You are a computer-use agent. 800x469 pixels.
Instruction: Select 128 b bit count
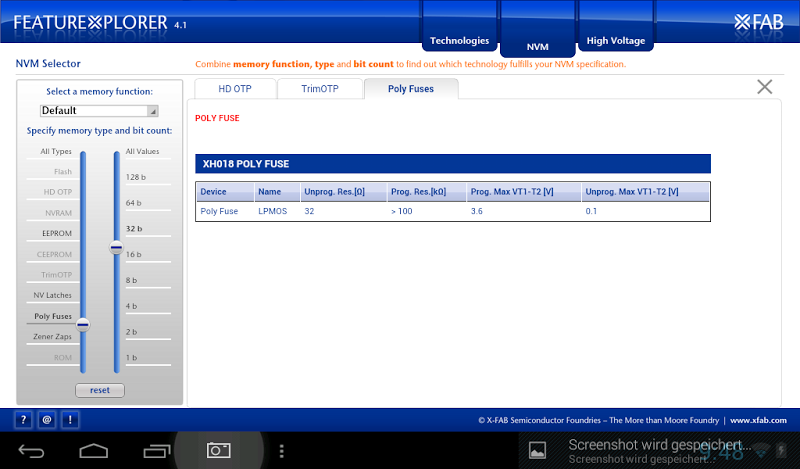point(136,177)
